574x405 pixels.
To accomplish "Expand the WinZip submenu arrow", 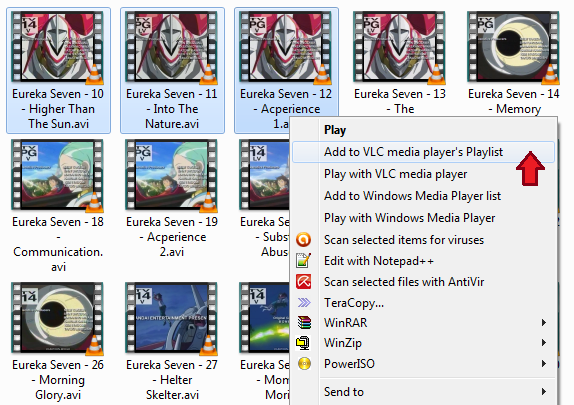I will [x=544, y=343].
